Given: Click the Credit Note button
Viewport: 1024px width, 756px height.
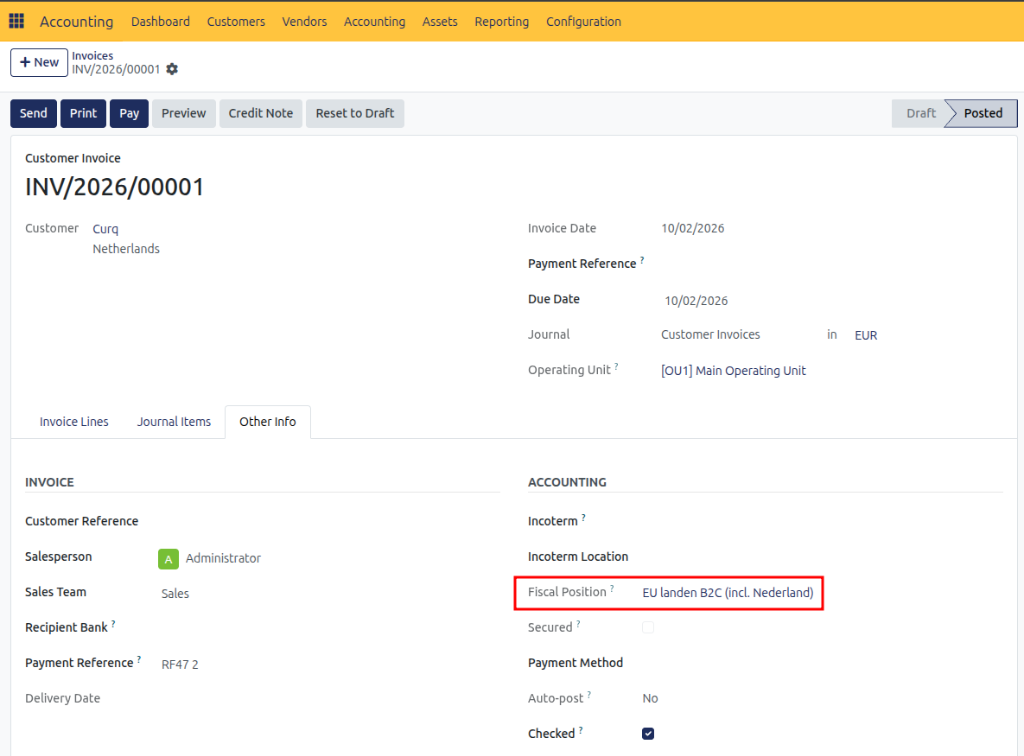Looking at the screenshot, I should (261, 114).
